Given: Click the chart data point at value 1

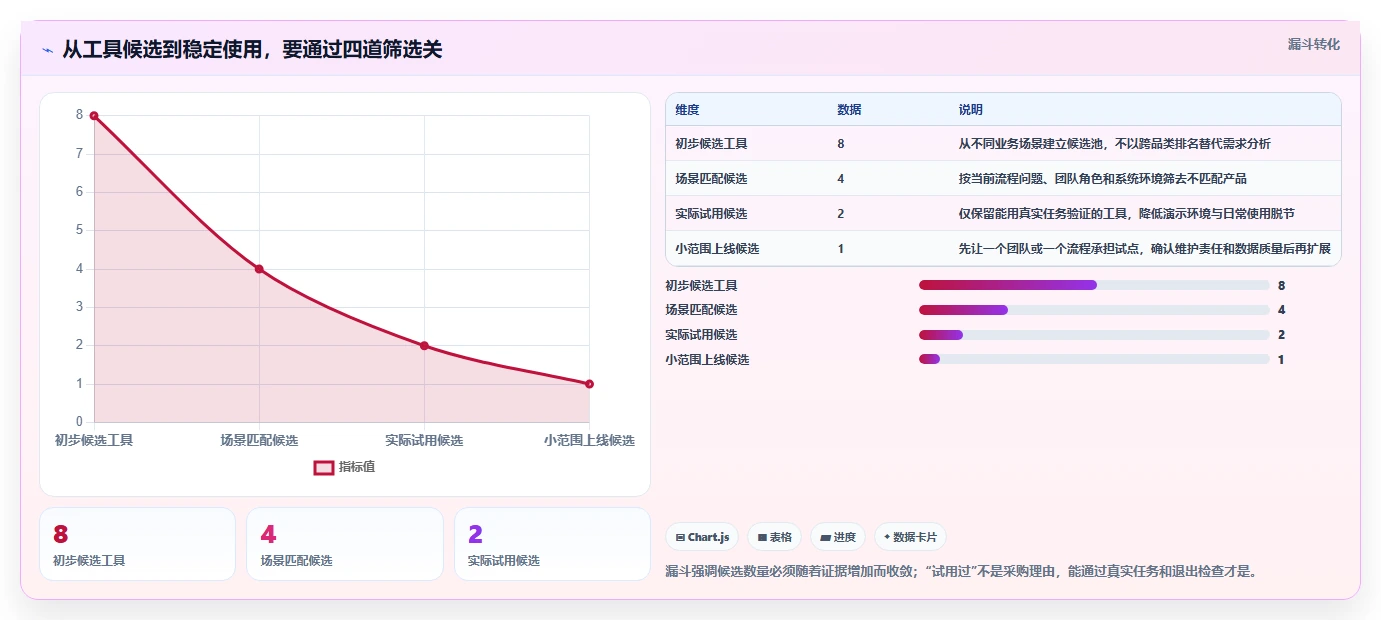Looking at the screenshot, I should tap(589, 384).
